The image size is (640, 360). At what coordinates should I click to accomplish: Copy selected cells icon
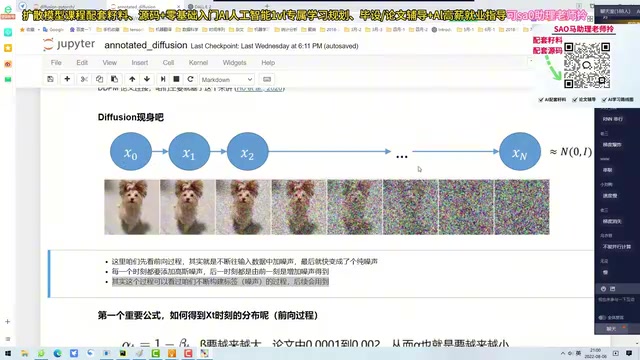tap(99, 79)
